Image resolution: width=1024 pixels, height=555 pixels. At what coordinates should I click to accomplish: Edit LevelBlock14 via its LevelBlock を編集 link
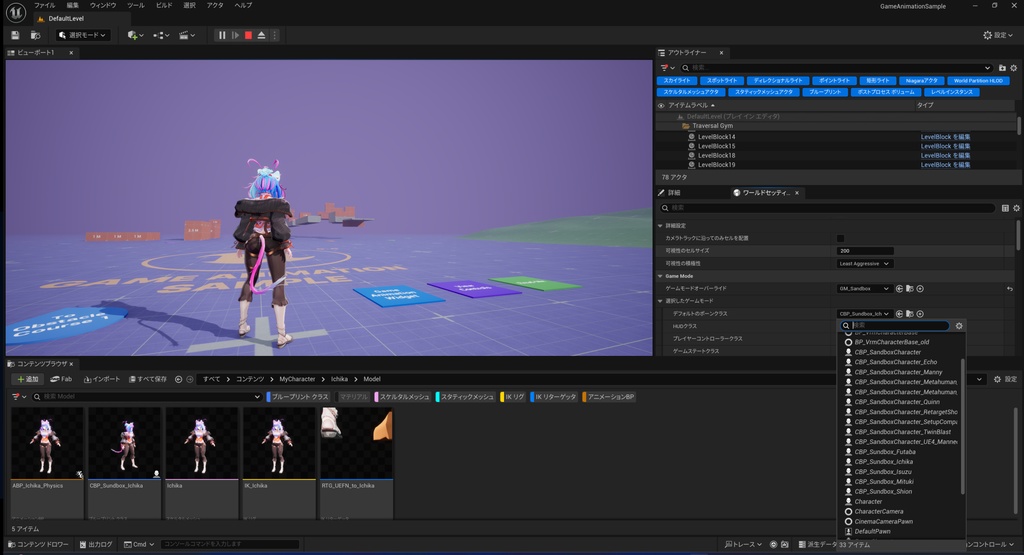(945, 137)
